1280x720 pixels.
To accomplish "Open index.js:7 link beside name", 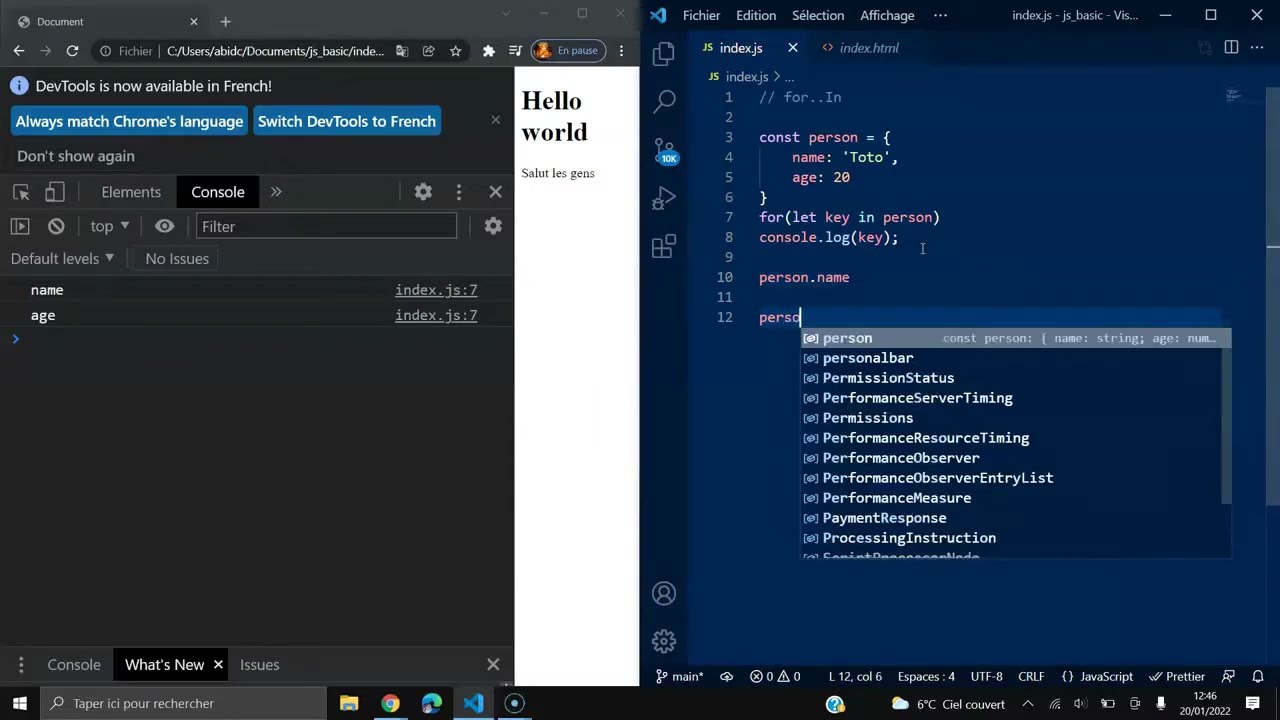I will click(436, 290).
